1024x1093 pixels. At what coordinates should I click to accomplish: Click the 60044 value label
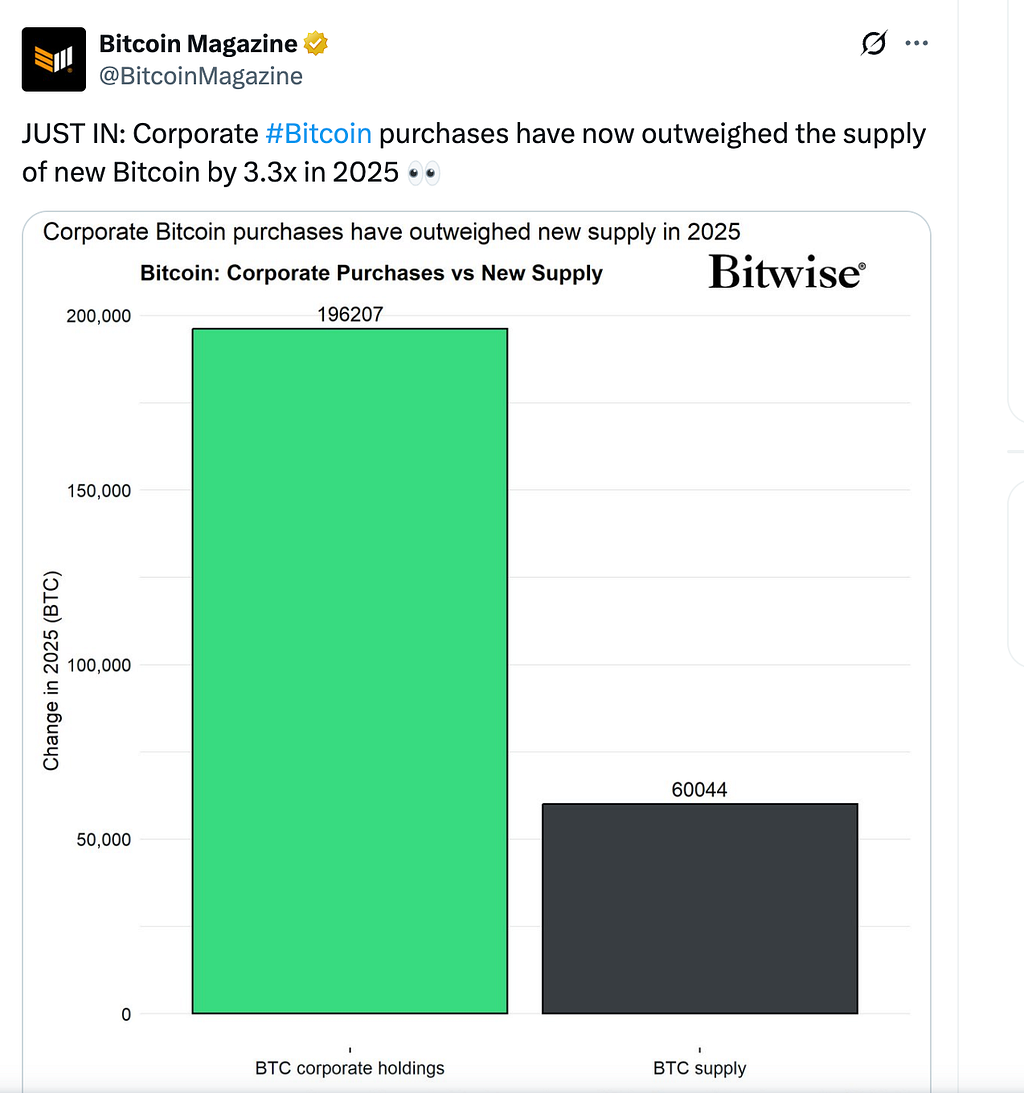pyautogui.click(x=699, y=790)
